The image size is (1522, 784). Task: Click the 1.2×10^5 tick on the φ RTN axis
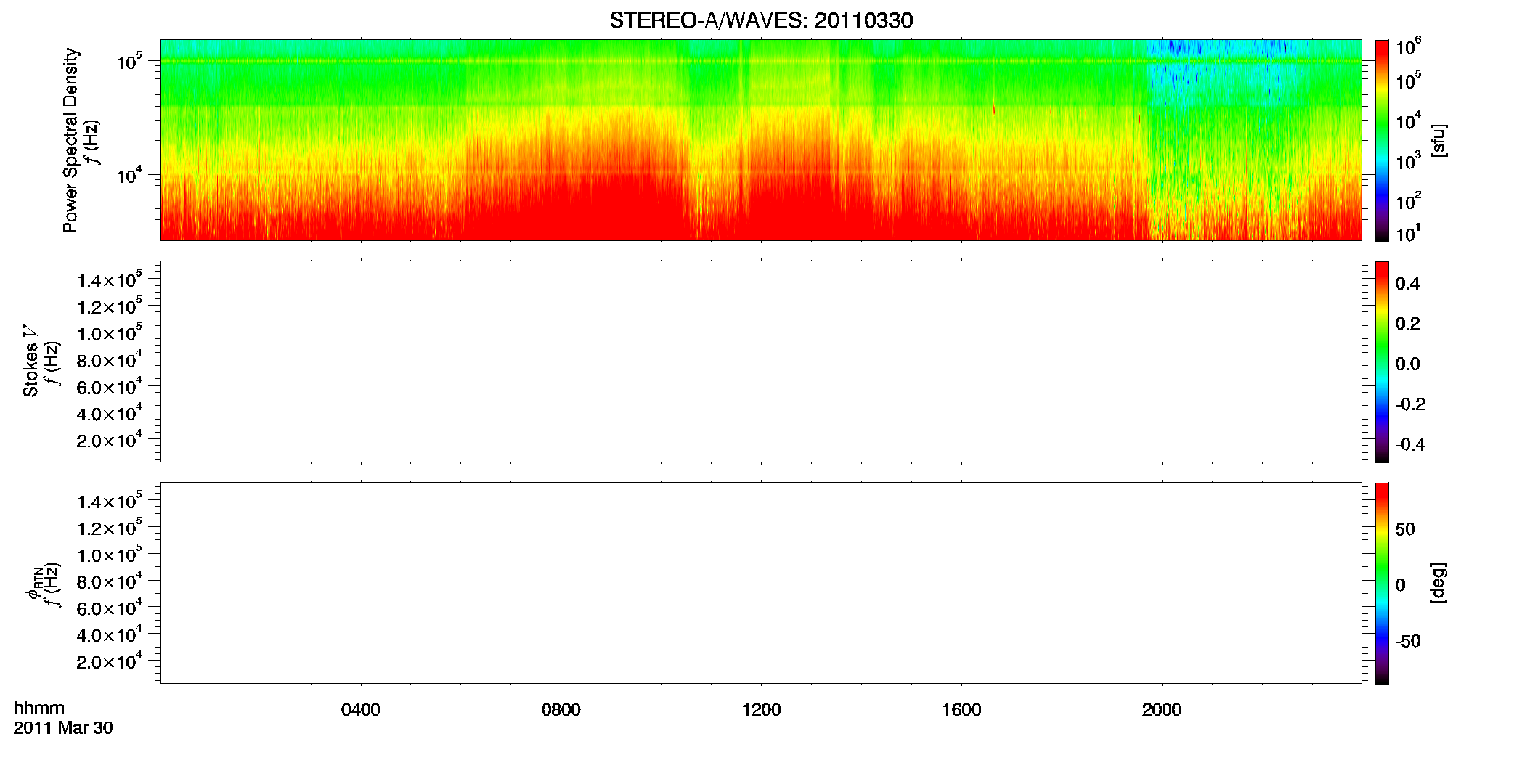tap(109, 527)
